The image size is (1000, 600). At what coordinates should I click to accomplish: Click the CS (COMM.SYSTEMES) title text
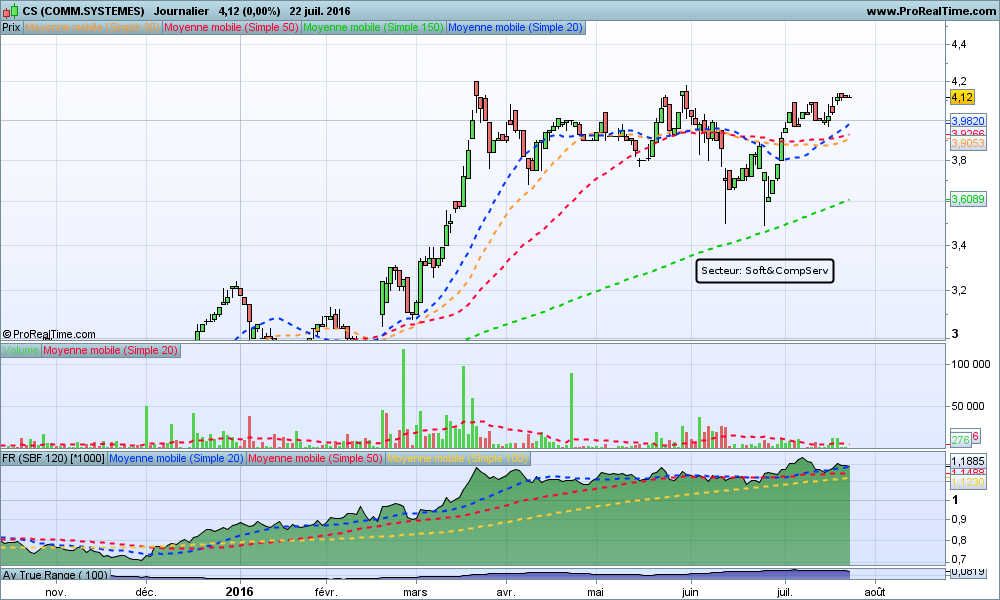84,11
